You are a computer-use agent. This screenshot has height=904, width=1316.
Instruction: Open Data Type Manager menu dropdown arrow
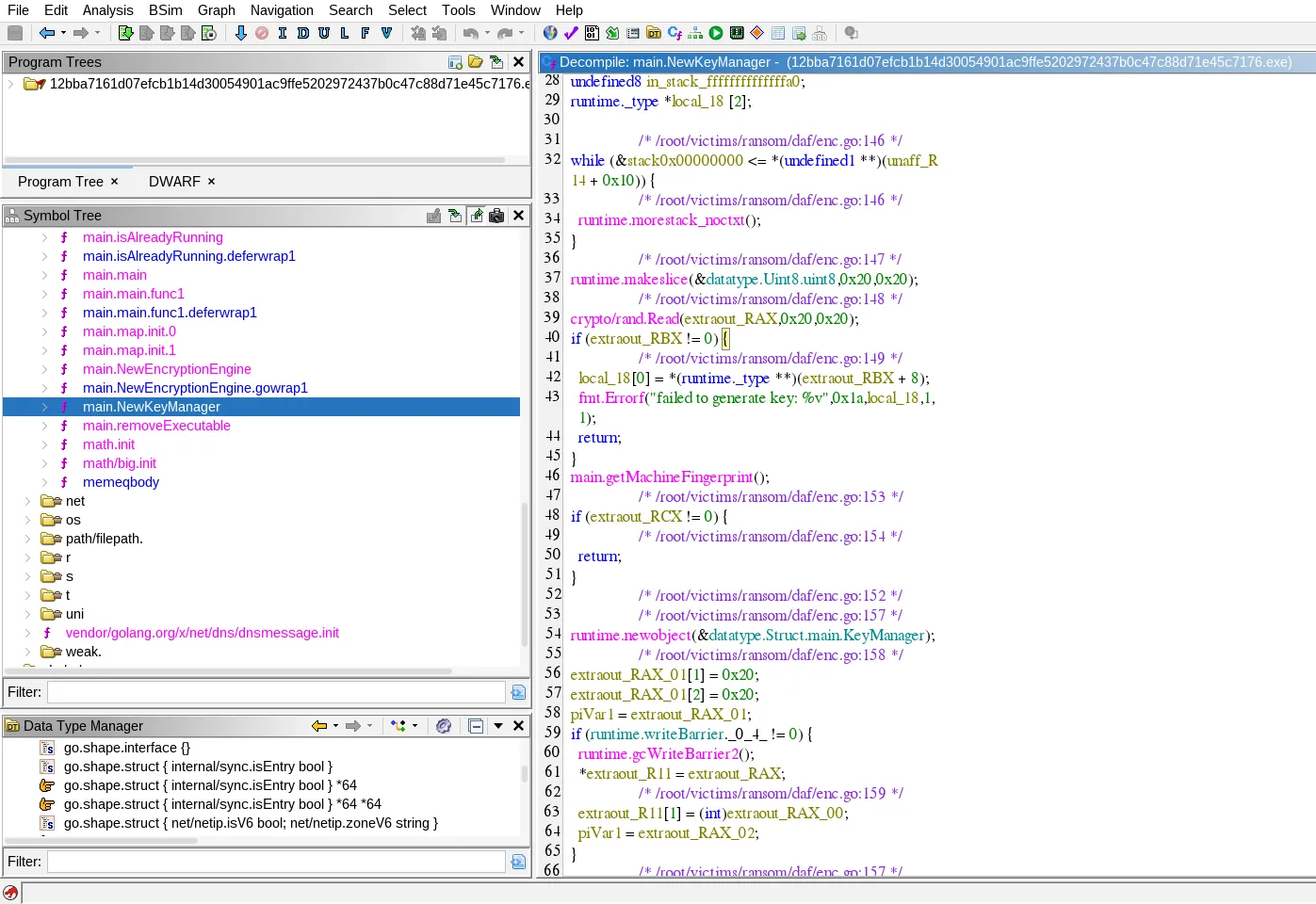[497, 726]
